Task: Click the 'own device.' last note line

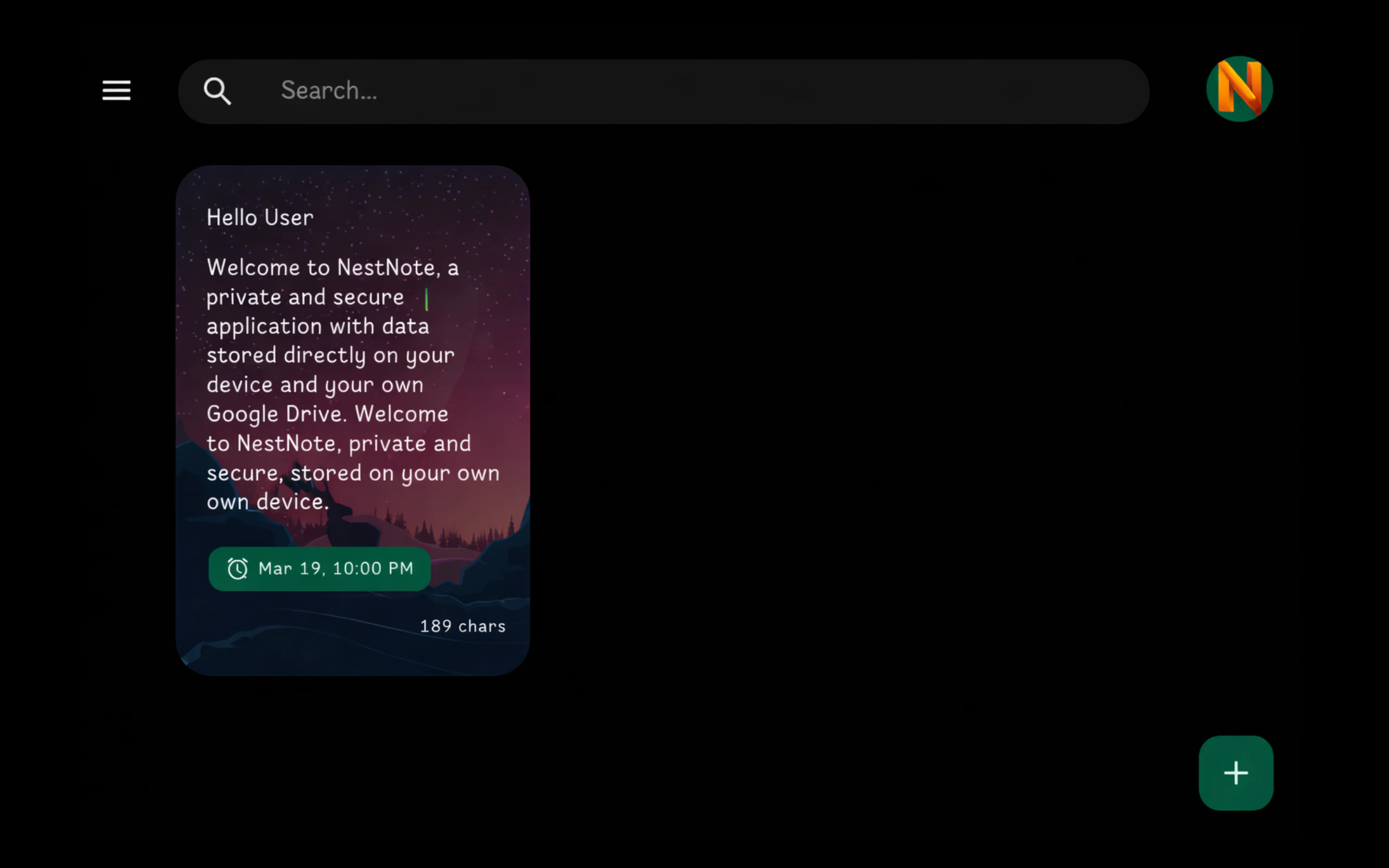Action: pyautogui.click(x=267, y=502)
